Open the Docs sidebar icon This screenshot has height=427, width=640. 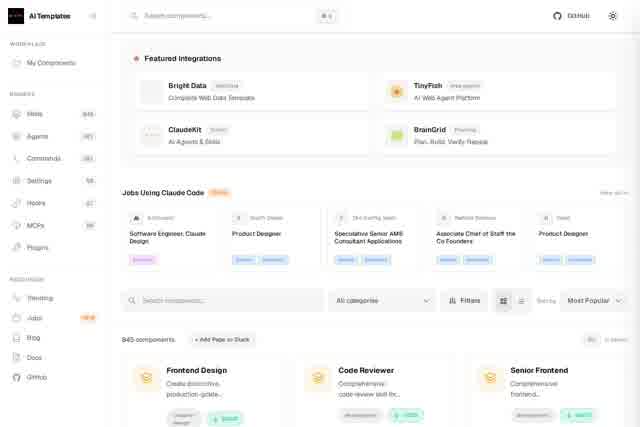click(16, 358)
